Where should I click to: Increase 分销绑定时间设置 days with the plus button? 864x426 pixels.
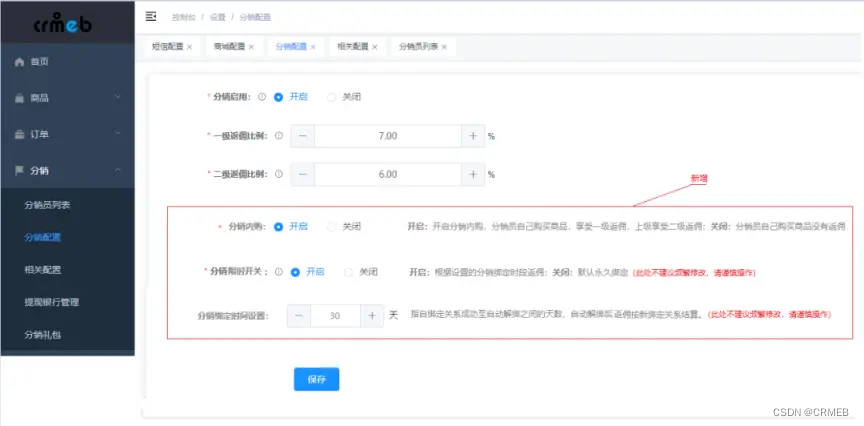[x=372, y=316]
